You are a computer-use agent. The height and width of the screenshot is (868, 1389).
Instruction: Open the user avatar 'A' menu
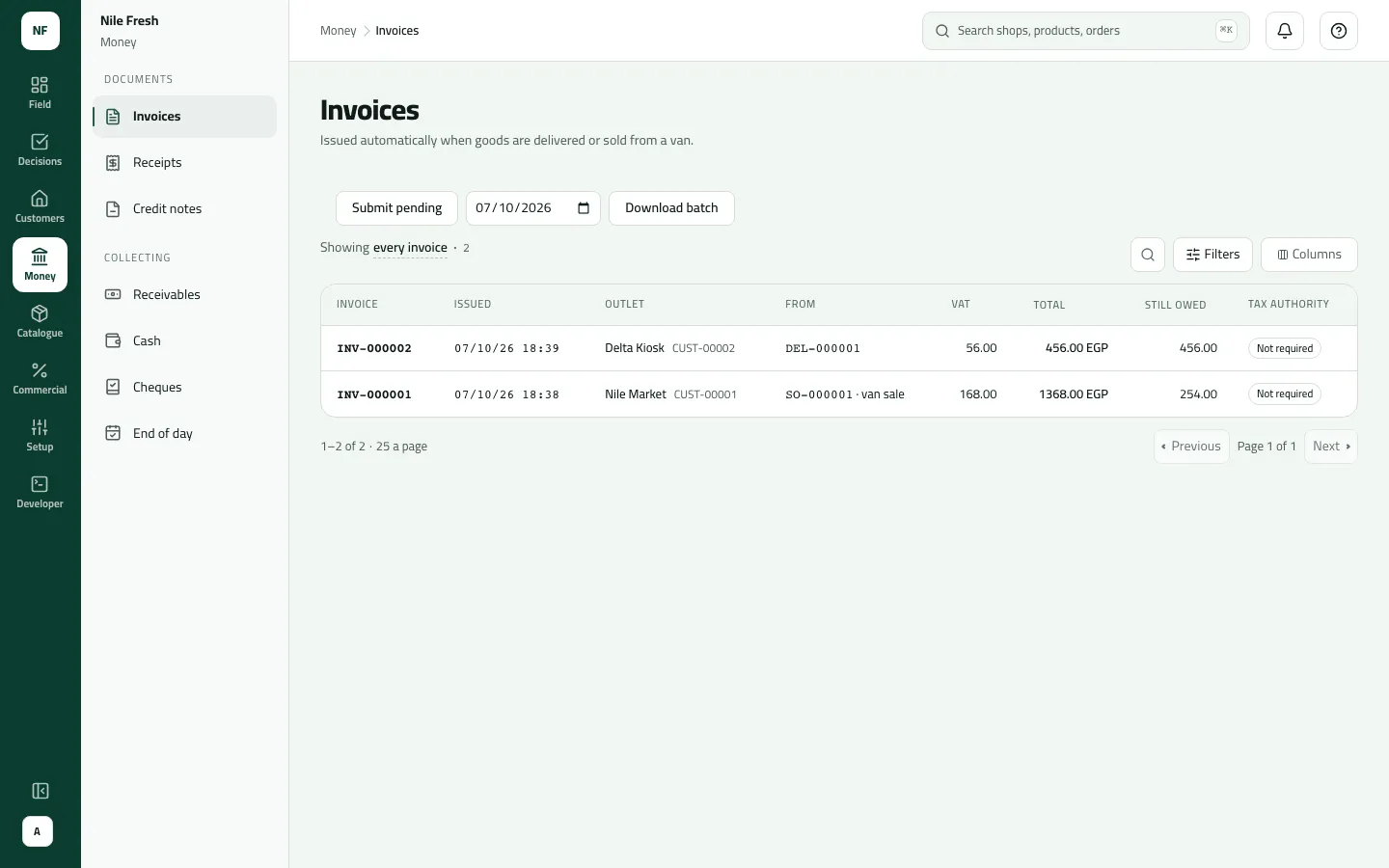click(38, 831)
